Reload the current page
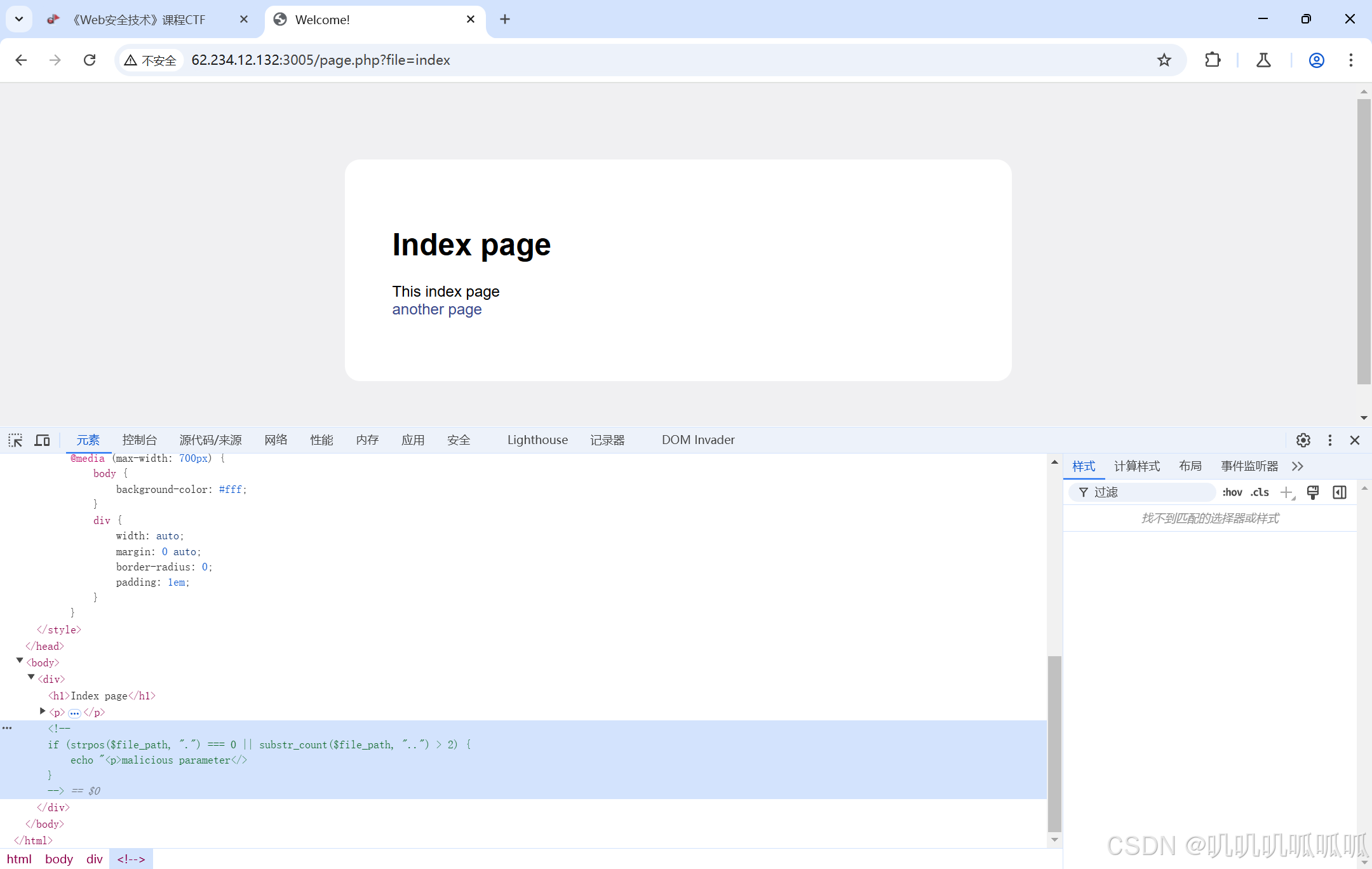 [x=90, y=60]
